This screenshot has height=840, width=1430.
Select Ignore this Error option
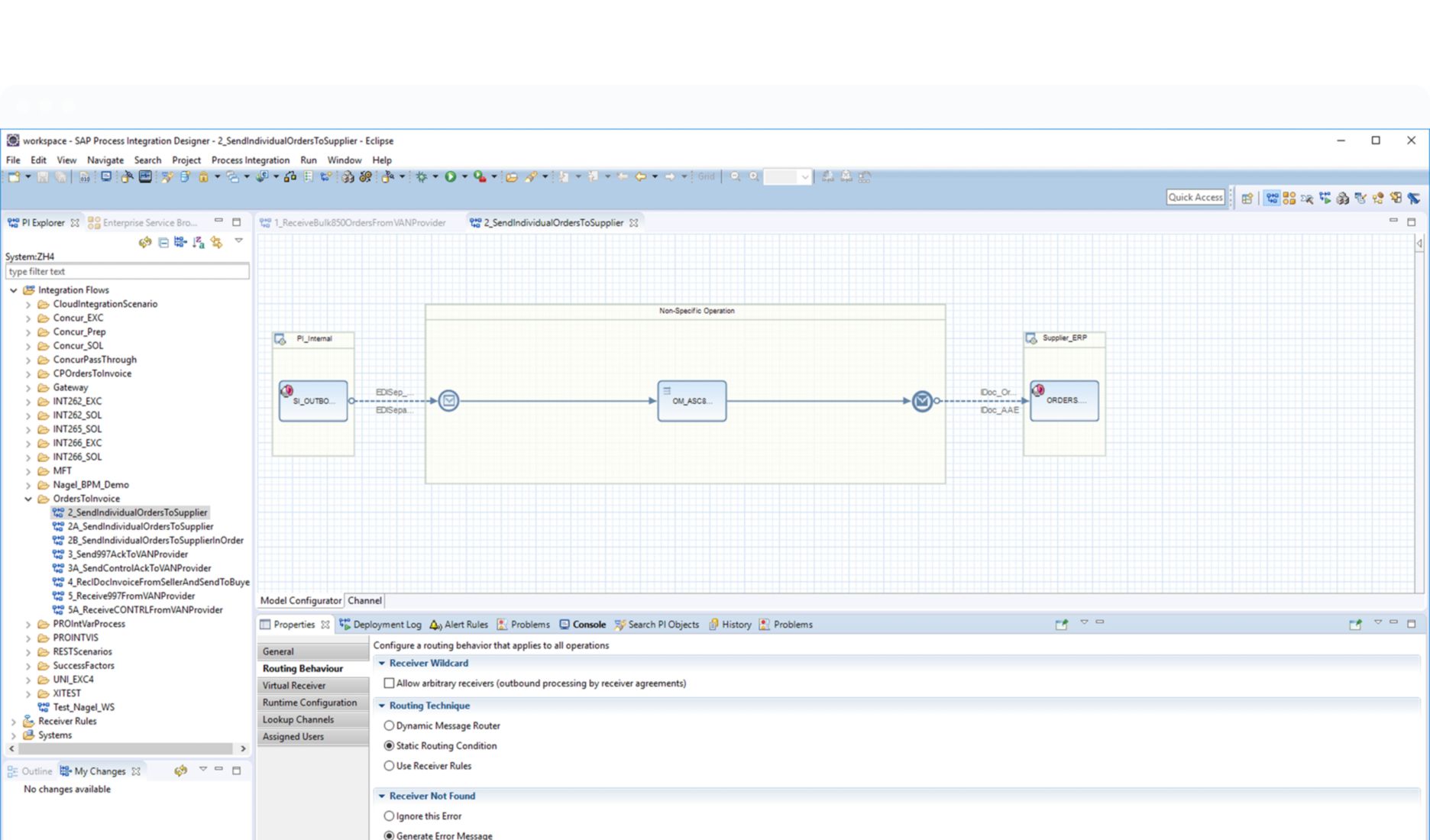pos(390,816)
